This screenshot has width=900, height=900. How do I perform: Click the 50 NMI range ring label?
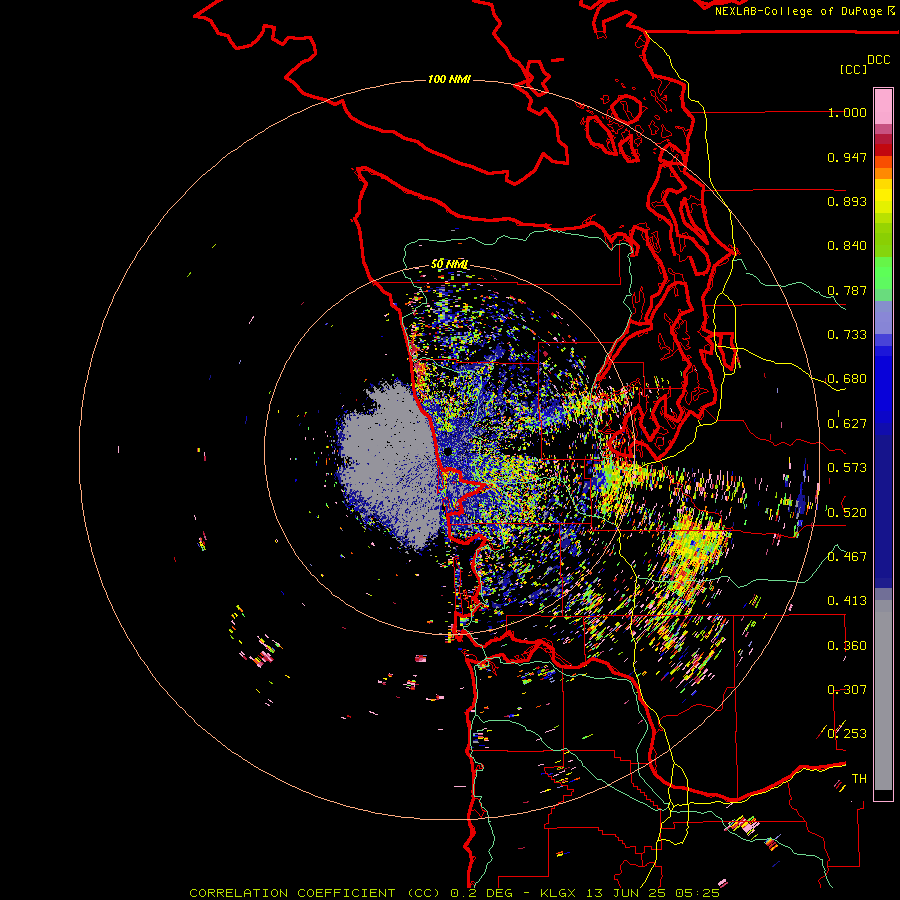click(450, 264)
